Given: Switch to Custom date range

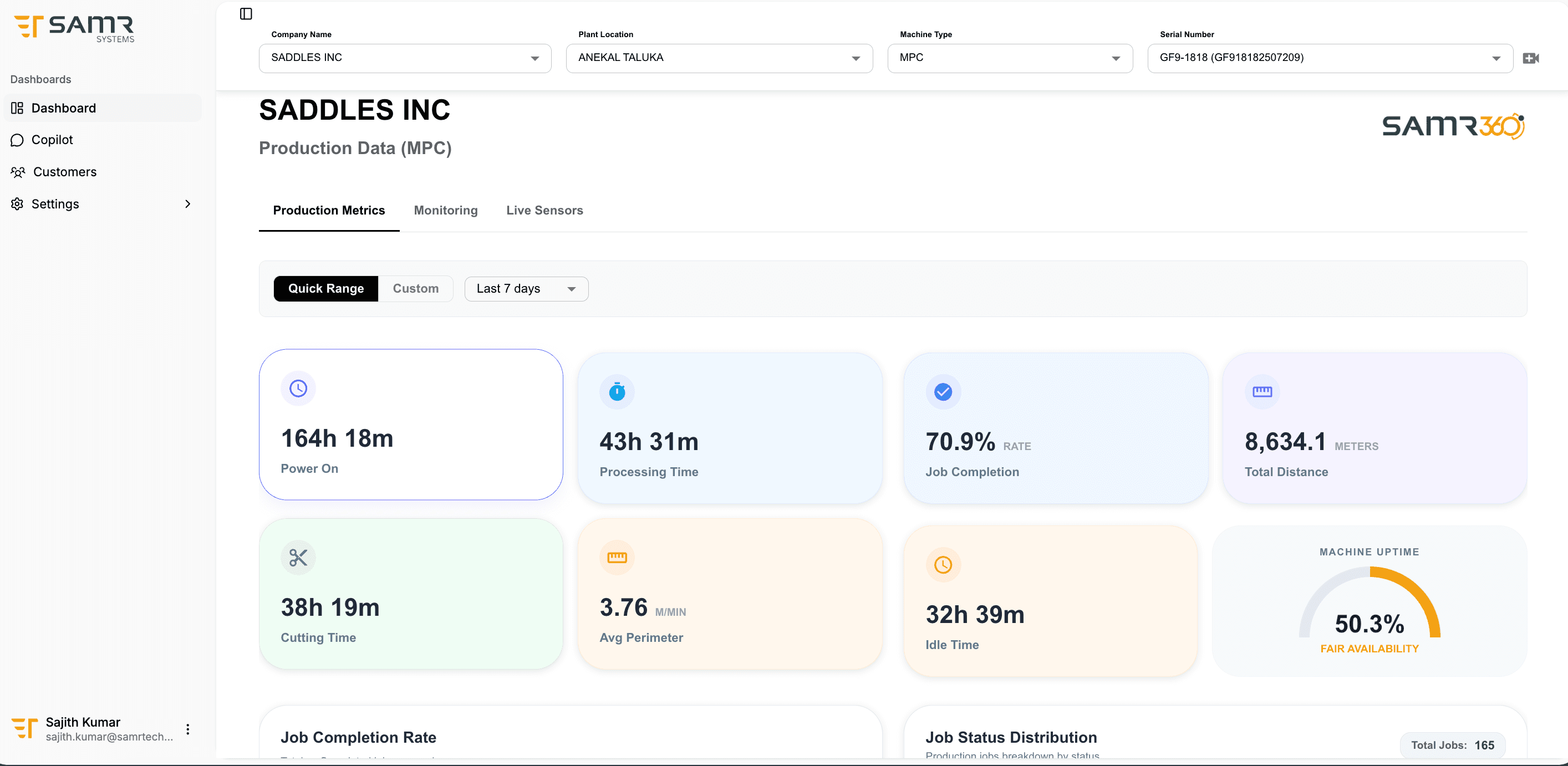Looking at the screenshot, I should (x=416, y=288).
